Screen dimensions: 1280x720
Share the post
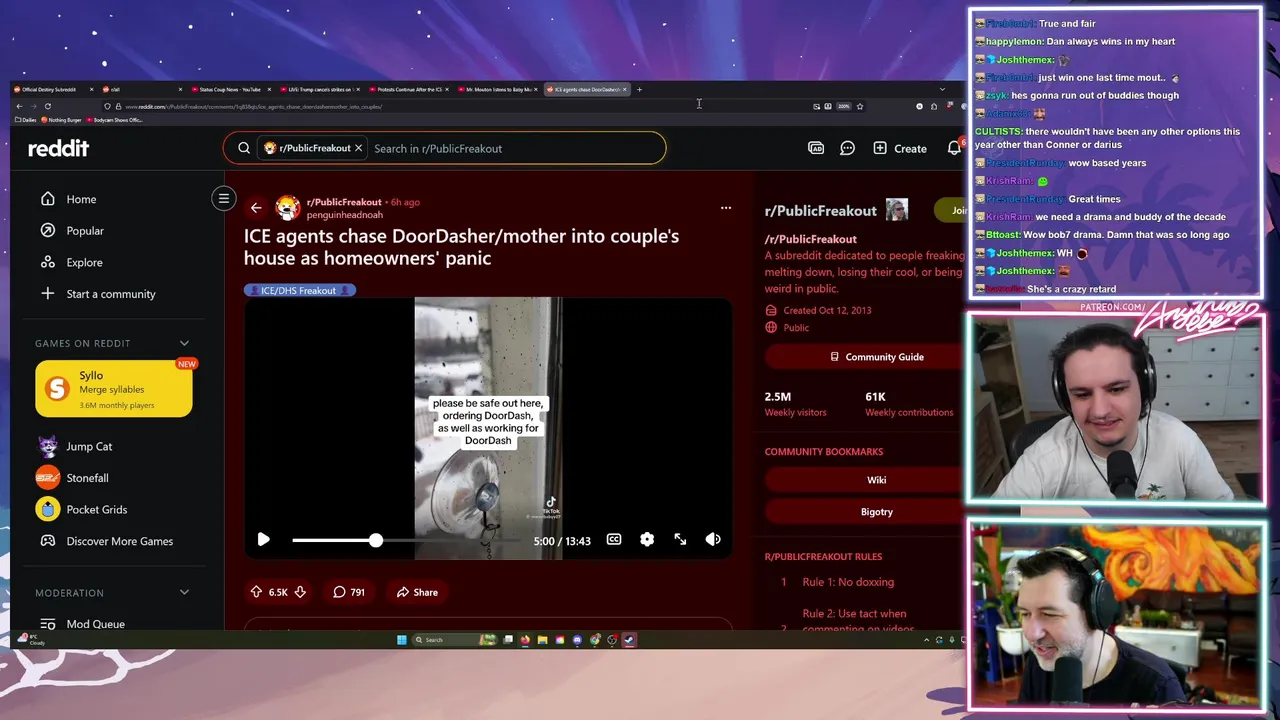(x=417, y=592)
